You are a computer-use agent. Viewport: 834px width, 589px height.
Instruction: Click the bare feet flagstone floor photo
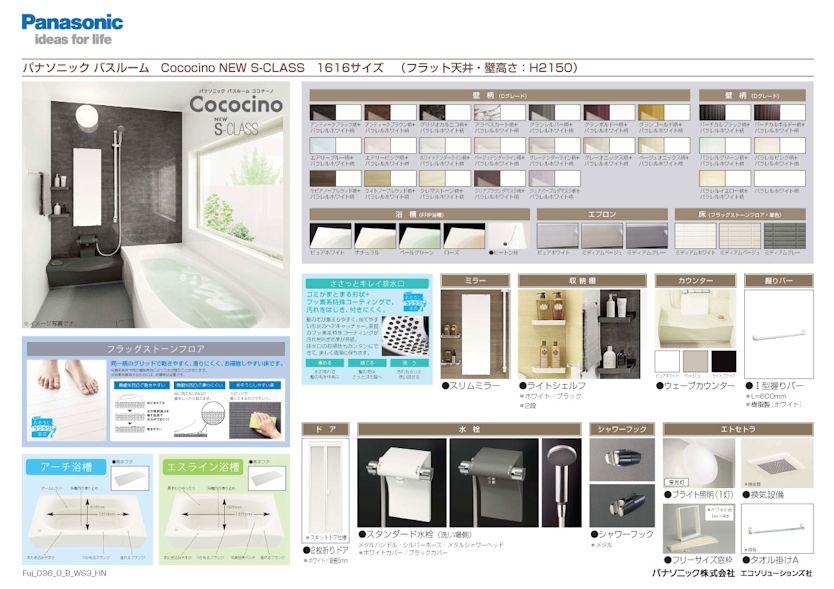click(x=66, y=400)
